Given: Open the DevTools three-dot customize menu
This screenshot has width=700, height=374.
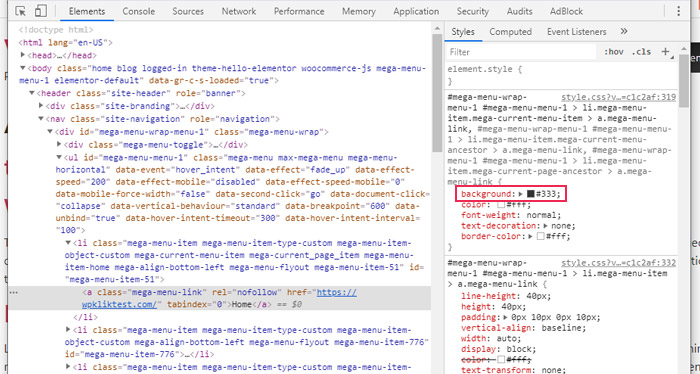Looking at the screenshot, I should pyautogui.click(x=679, y=11).
